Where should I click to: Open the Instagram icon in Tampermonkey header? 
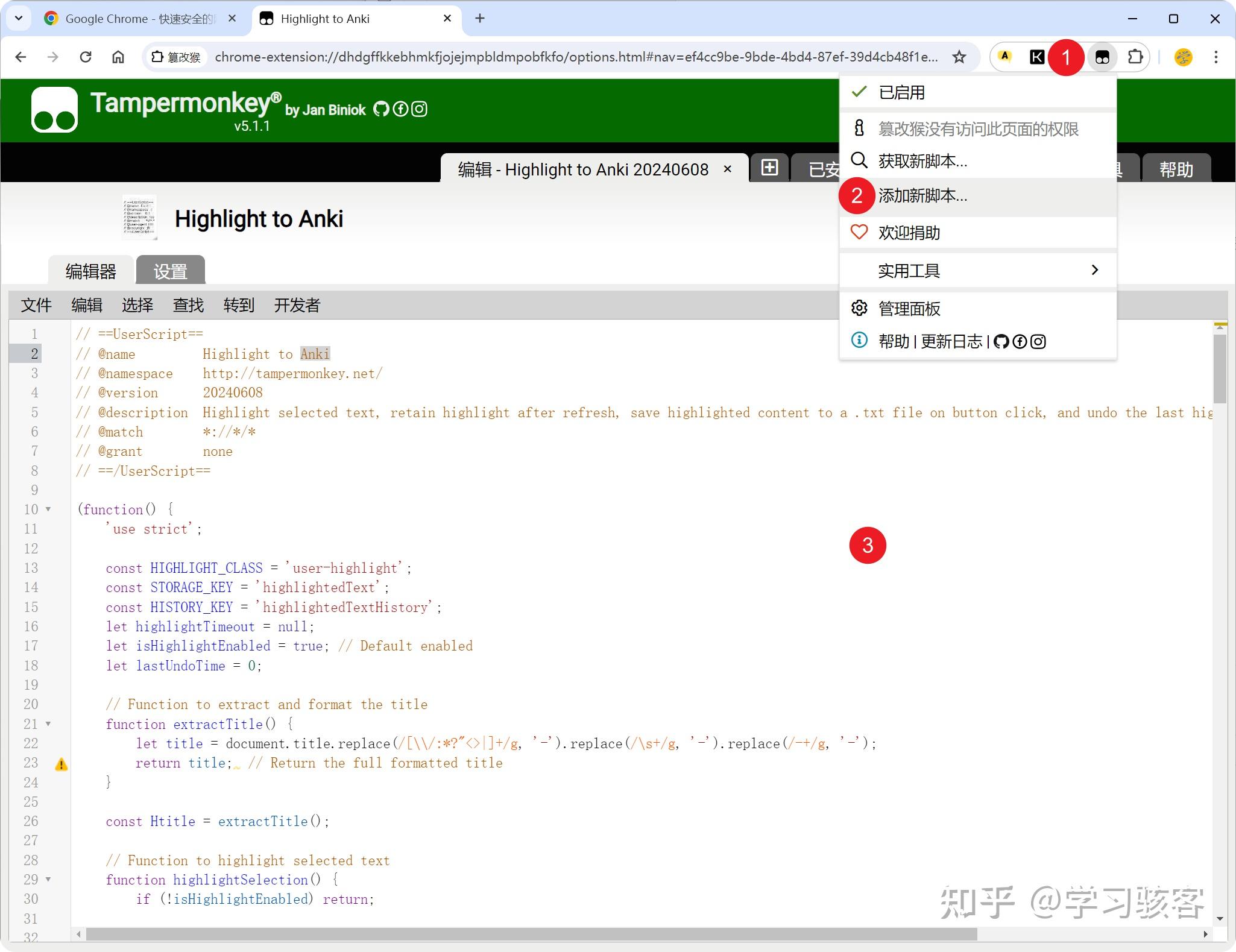tap(419, 109)
